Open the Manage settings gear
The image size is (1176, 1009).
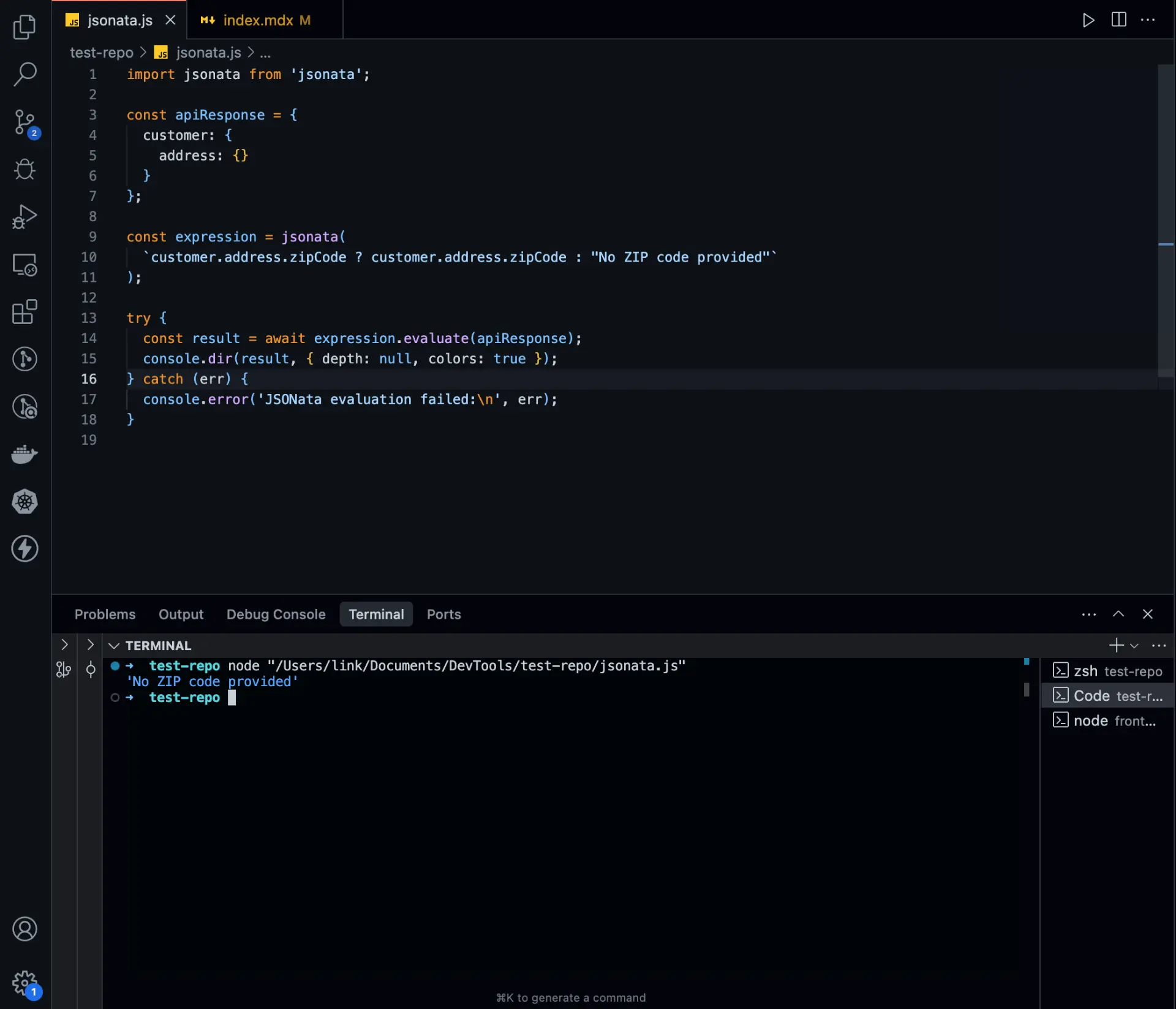[24, 983]
